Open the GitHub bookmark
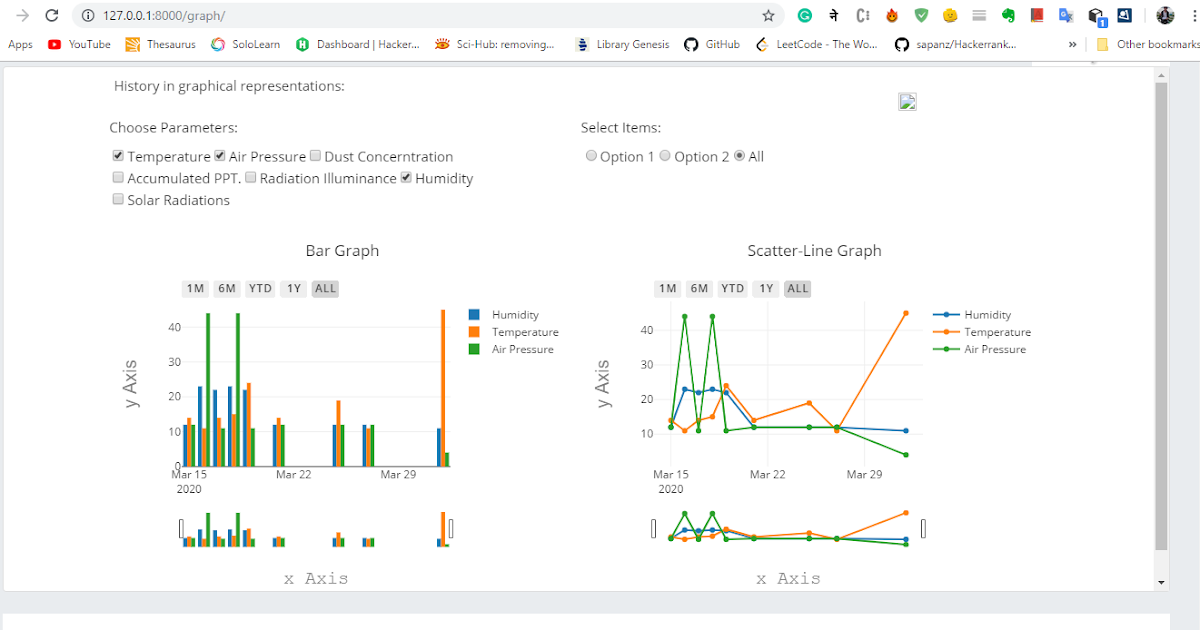Screen dimensions: 1200x630 point(712,44)
